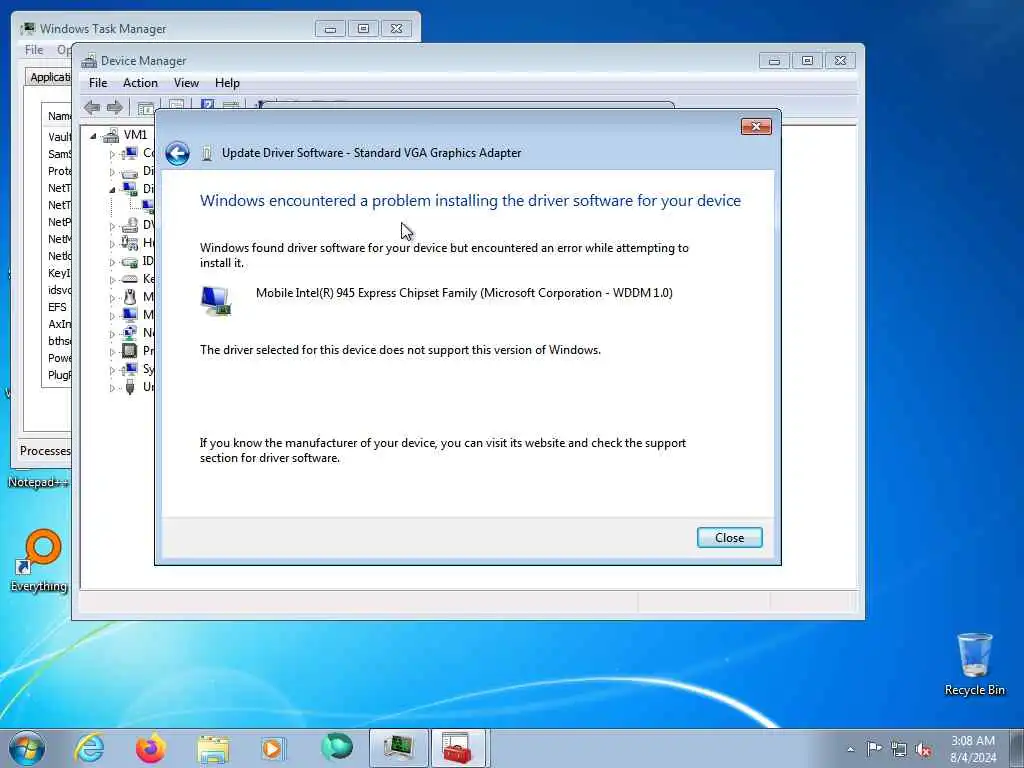
Task: Close Update Driver Software dialog with red X
Action: tap(756, 126)
